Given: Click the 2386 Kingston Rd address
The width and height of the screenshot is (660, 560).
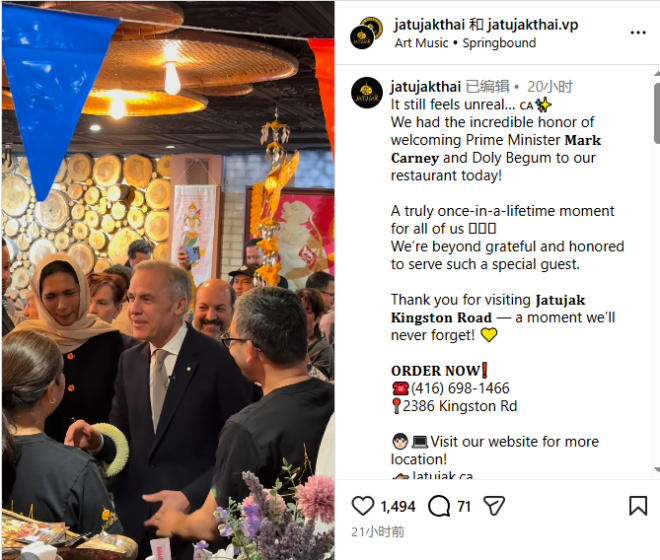Looking at the screenshot, I should point(460,406).
